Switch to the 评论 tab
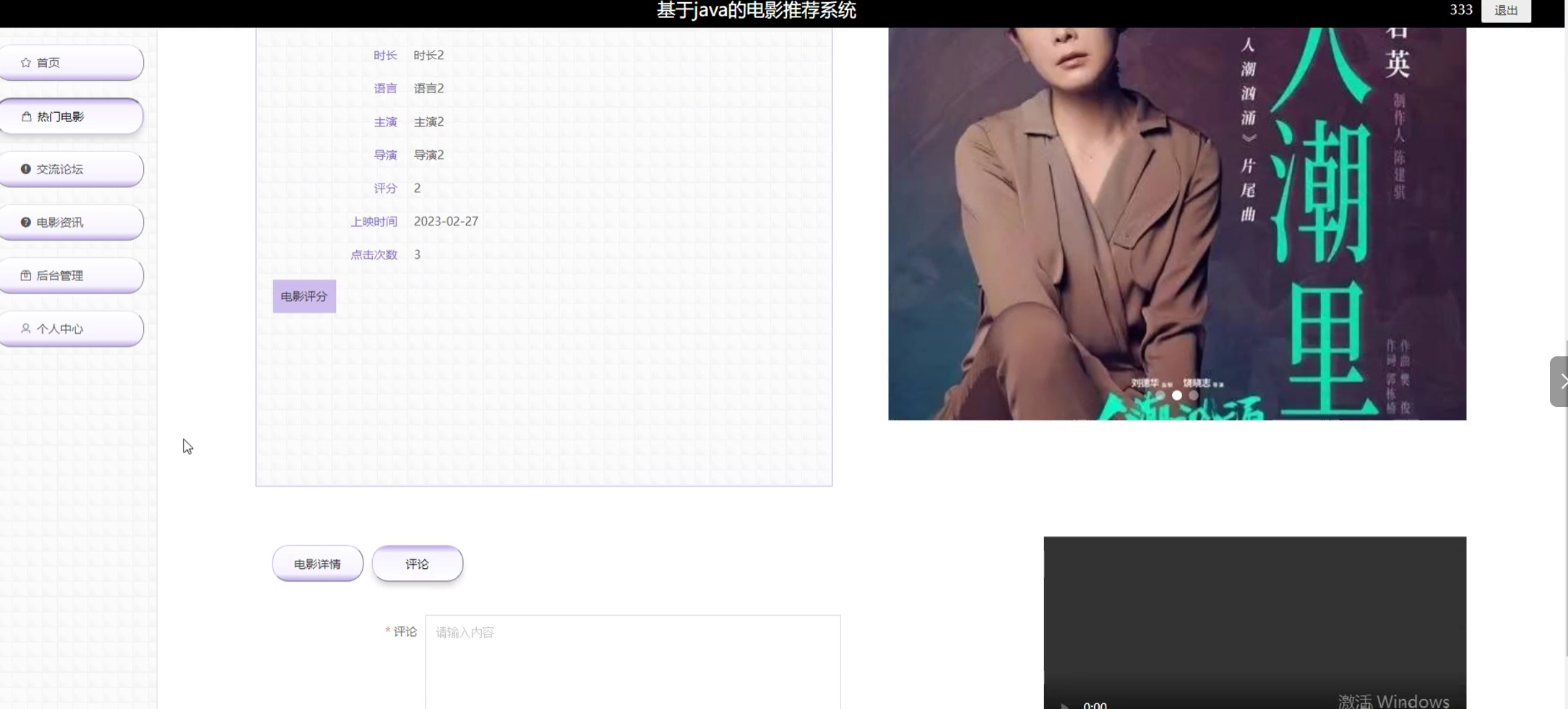 coord(418,564)
